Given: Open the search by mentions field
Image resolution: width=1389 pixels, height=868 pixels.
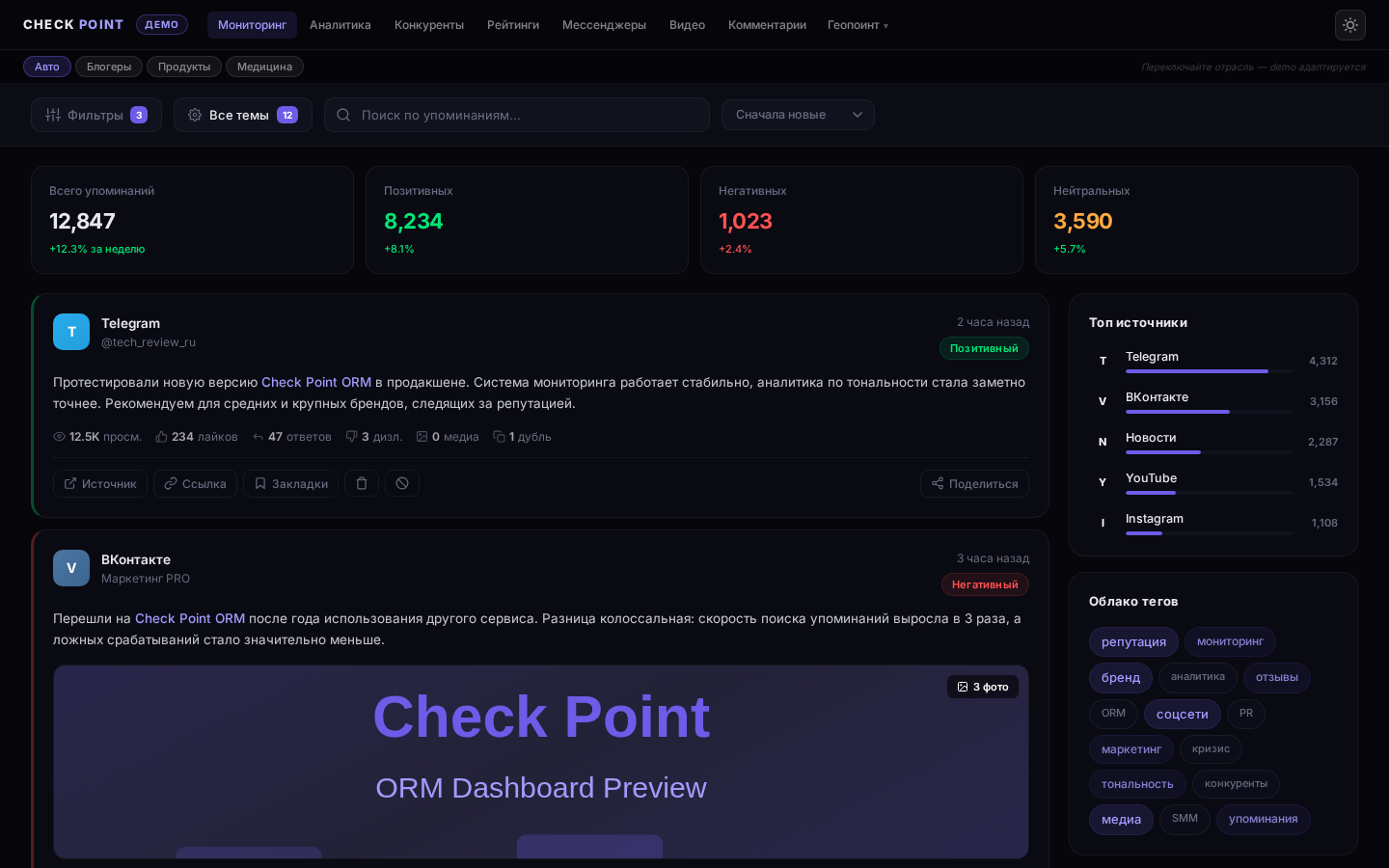Looking at the screenshot, I should point(517,115).
